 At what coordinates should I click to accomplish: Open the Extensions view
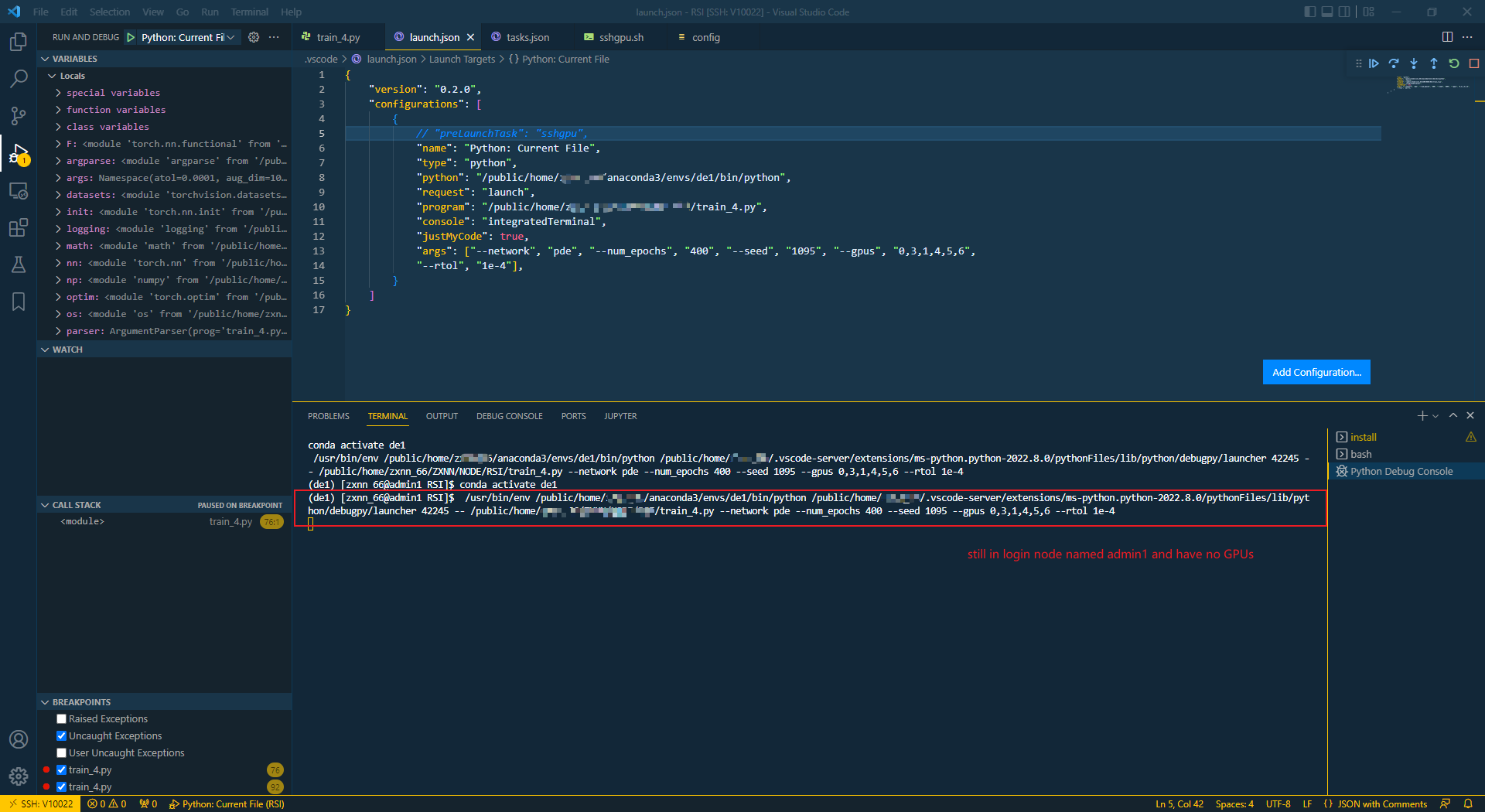click(19, 227)
